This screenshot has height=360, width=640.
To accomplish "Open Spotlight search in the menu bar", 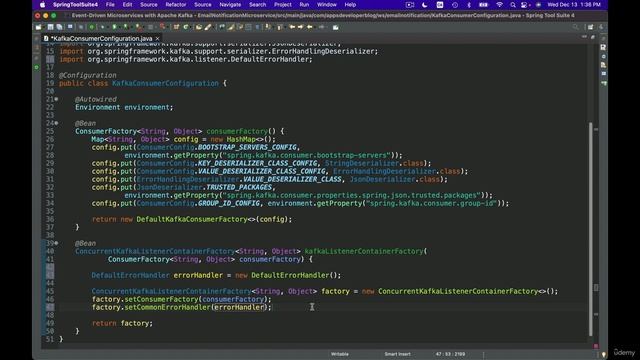I will 513,4.
